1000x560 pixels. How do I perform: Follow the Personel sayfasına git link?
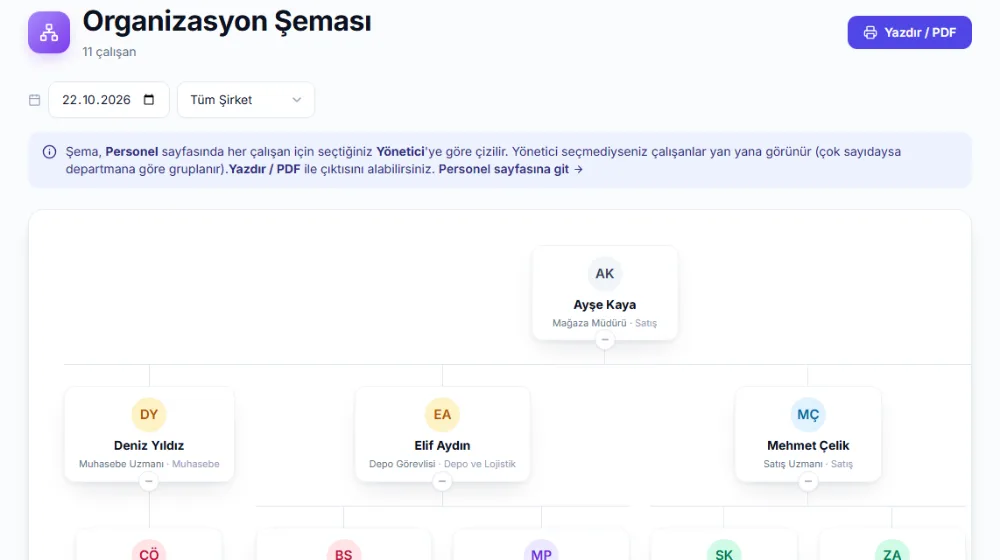(510, 169)
